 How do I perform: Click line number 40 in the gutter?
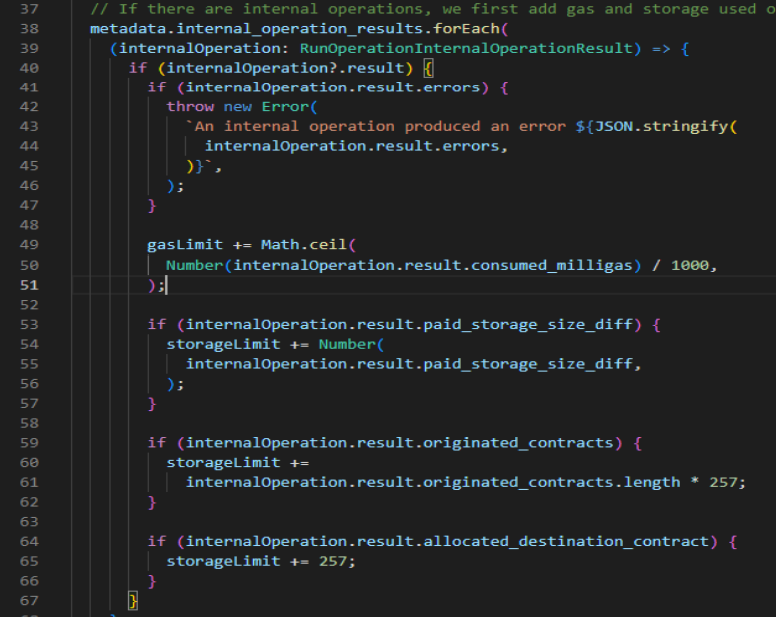28,67
